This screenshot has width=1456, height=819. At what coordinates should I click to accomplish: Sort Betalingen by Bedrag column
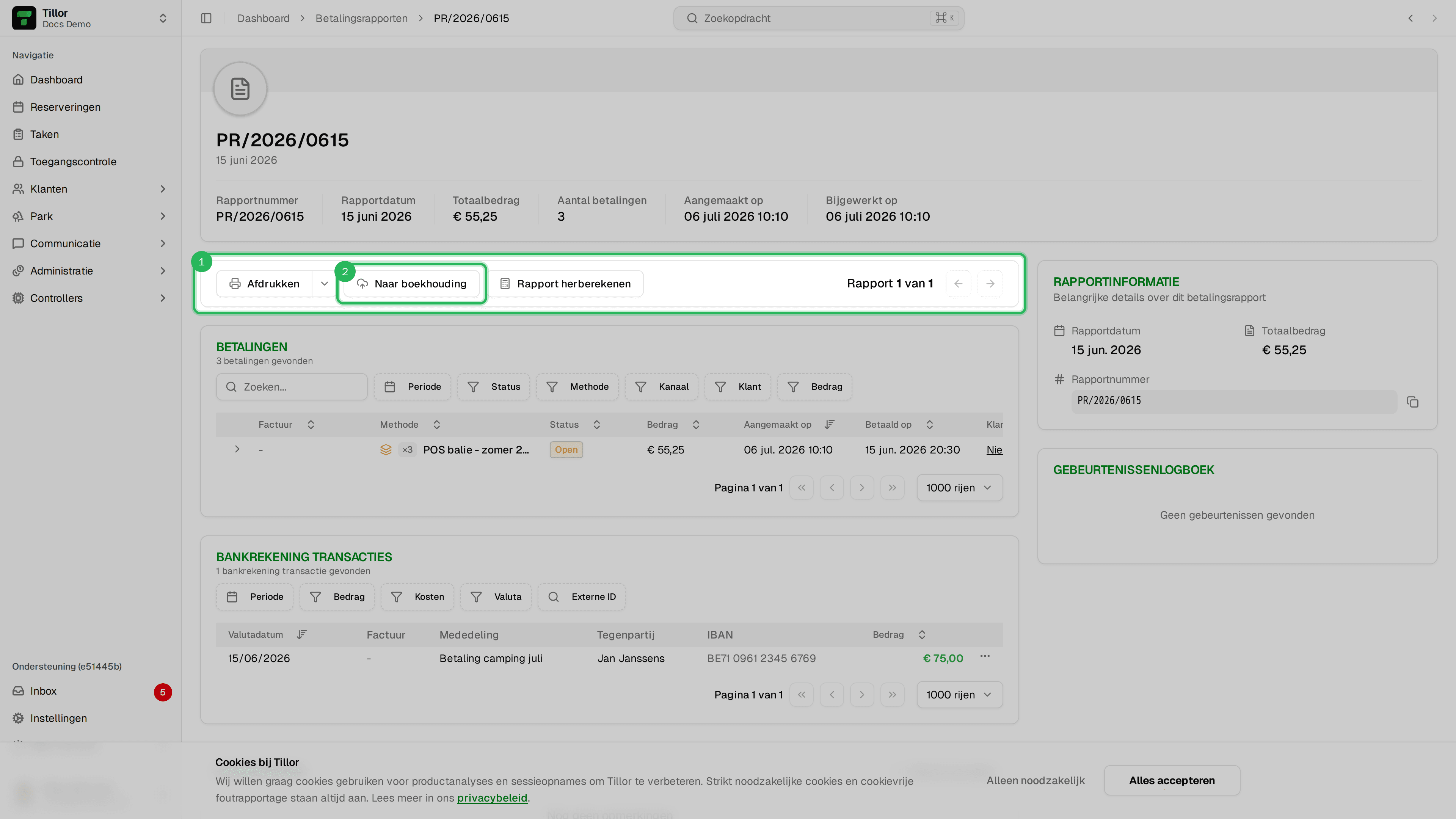[673, 425]
